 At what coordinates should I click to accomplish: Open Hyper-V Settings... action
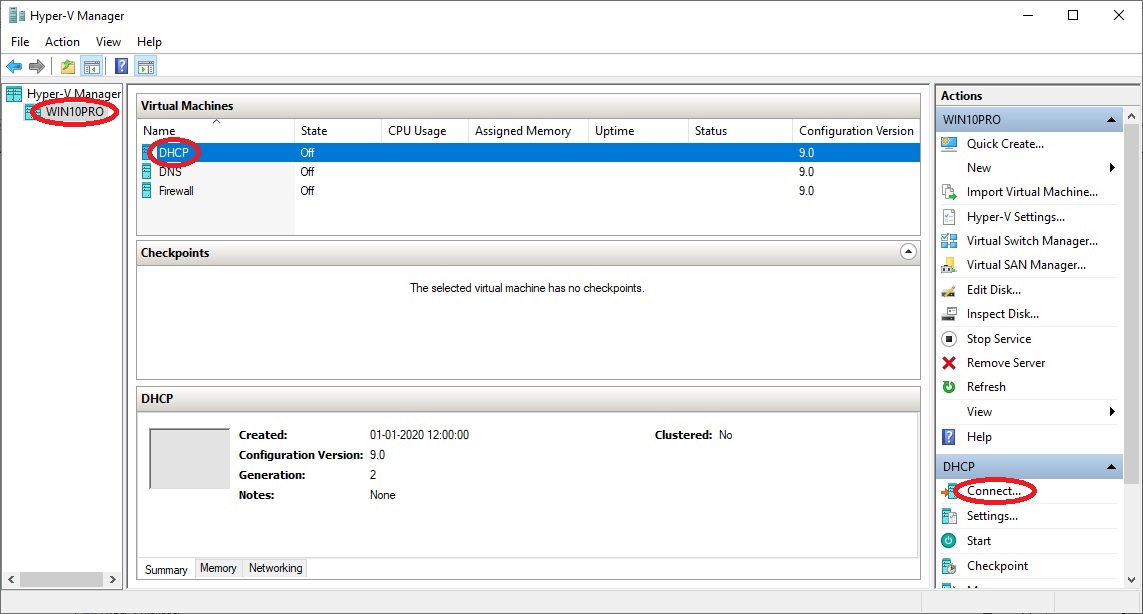1015,217
